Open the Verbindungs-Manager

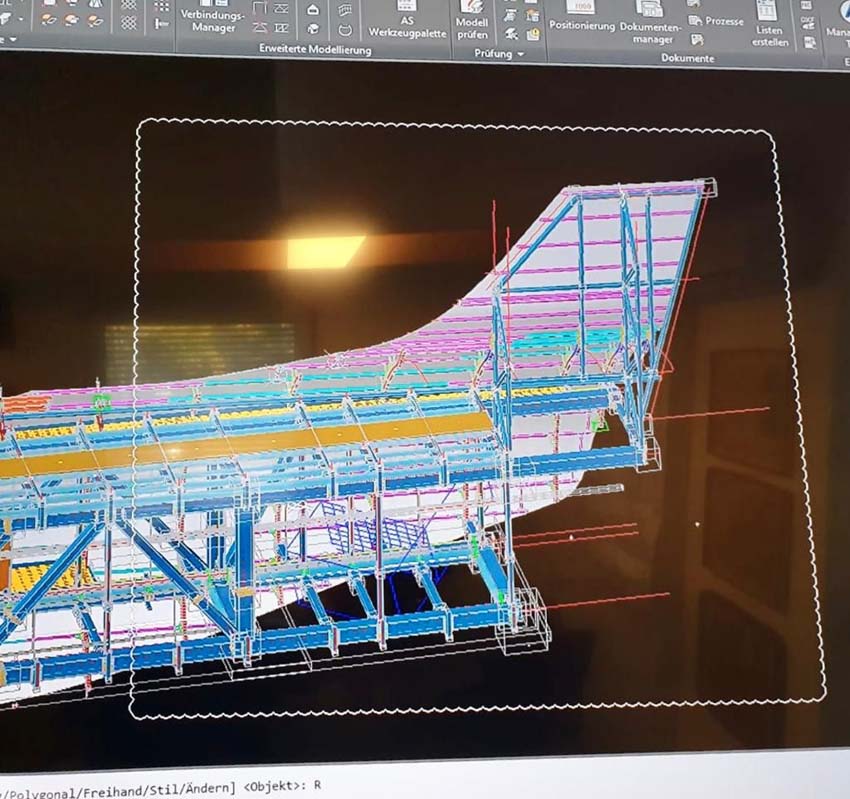point(212,17)
